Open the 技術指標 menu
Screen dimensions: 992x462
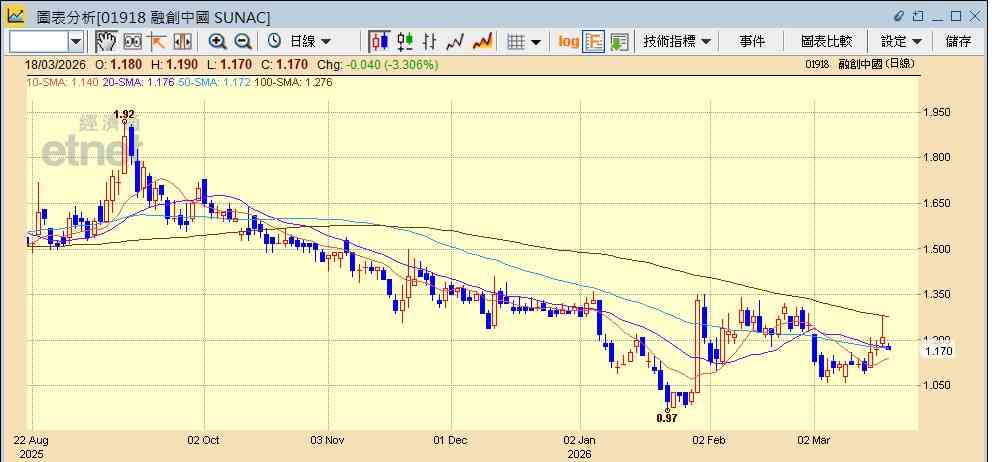(676, 42)
